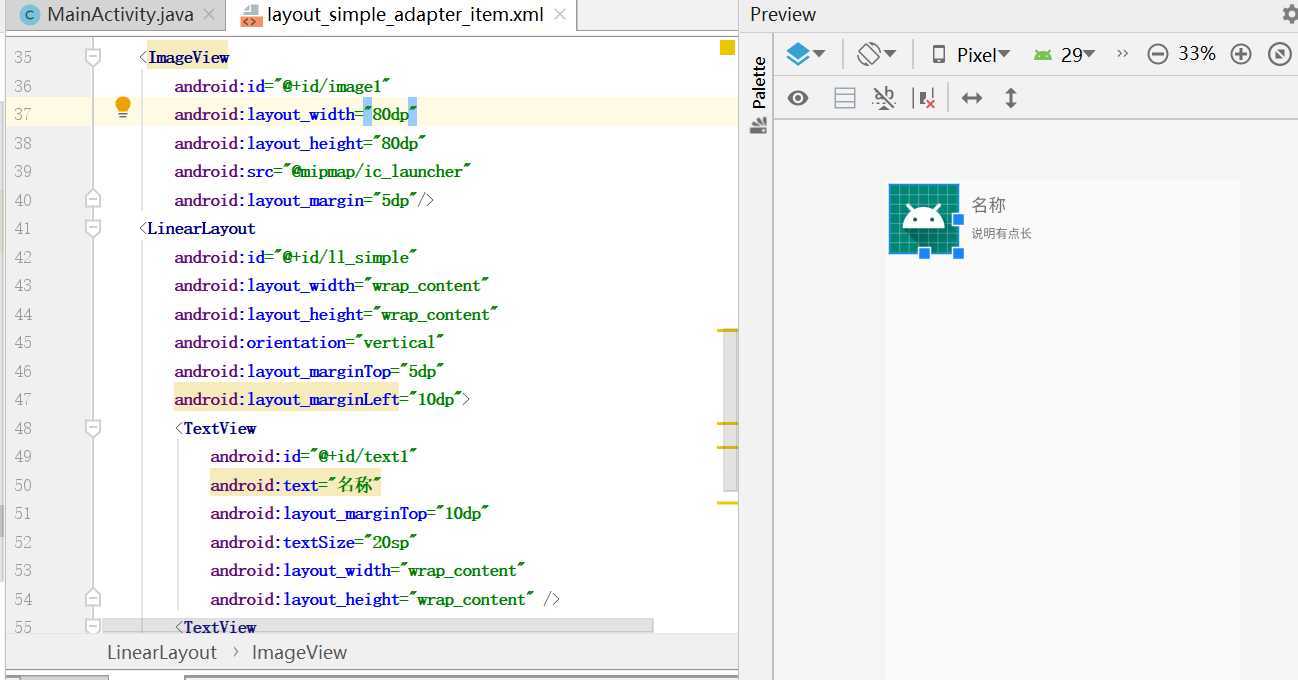Image resolution: width=1298 pixels, height=680 pixels.
Task: Click line number 37 in the gutter
Action: [x=23, y=114]
